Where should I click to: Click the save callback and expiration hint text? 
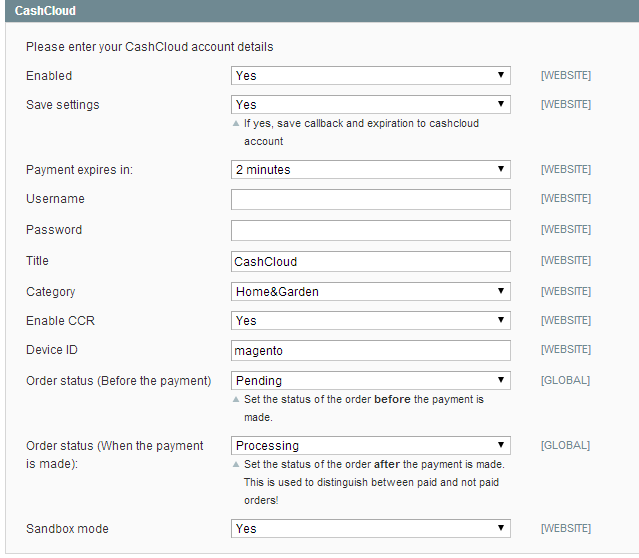[x=361, y=132]
